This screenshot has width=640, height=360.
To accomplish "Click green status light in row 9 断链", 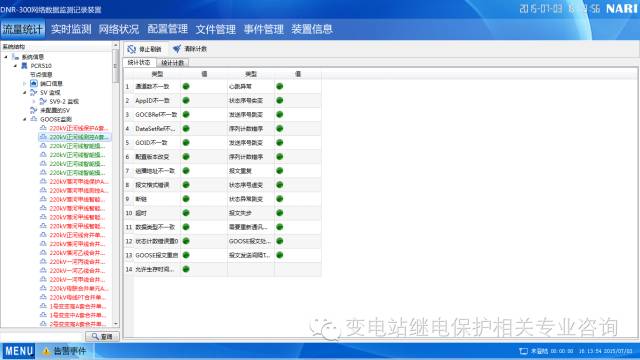I will coord(186,199).
